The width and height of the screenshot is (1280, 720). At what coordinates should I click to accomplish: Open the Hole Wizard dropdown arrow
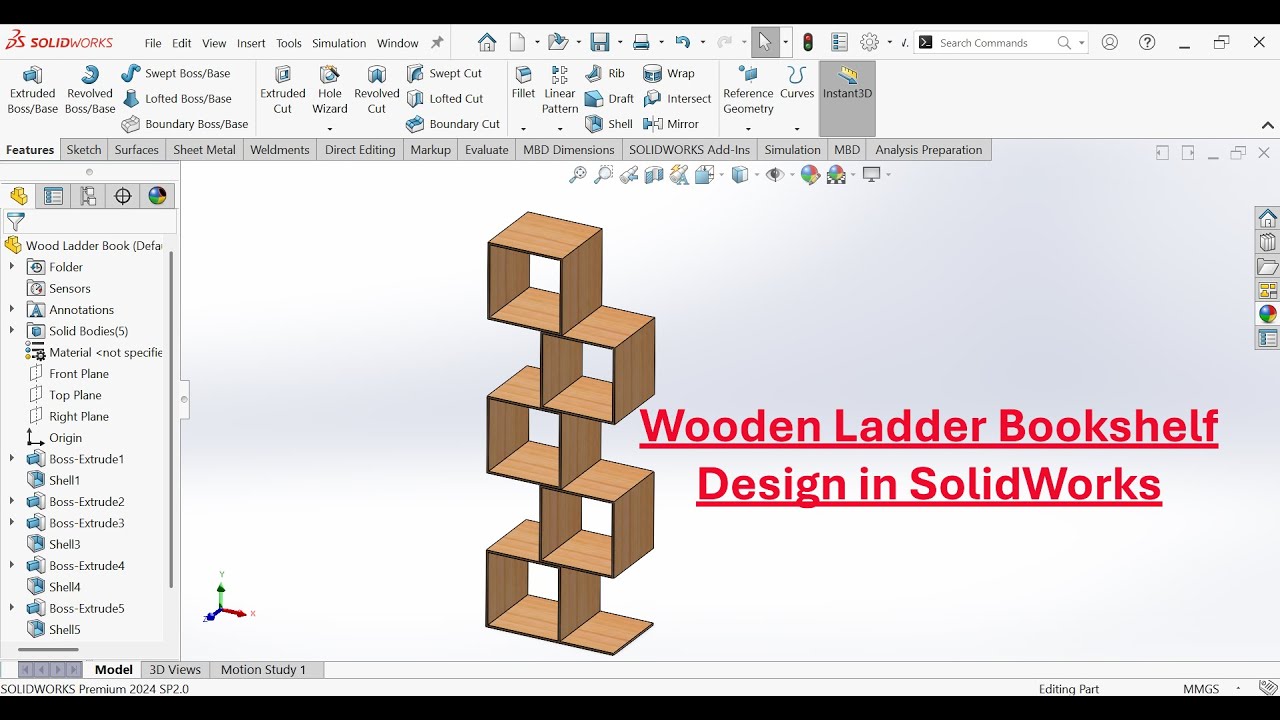coord(329,129)
